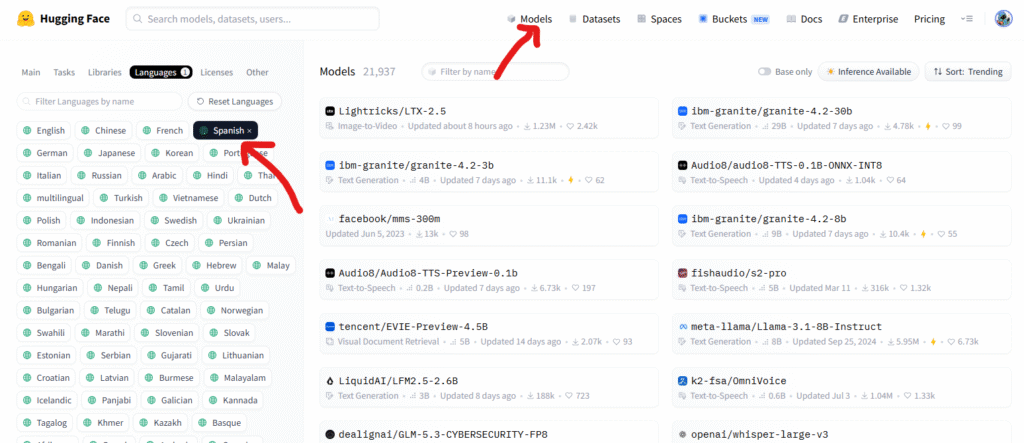Screen dimensions: 1024x443
Task: Switch to the Tasks filter tab
Action: pos(64,73)
